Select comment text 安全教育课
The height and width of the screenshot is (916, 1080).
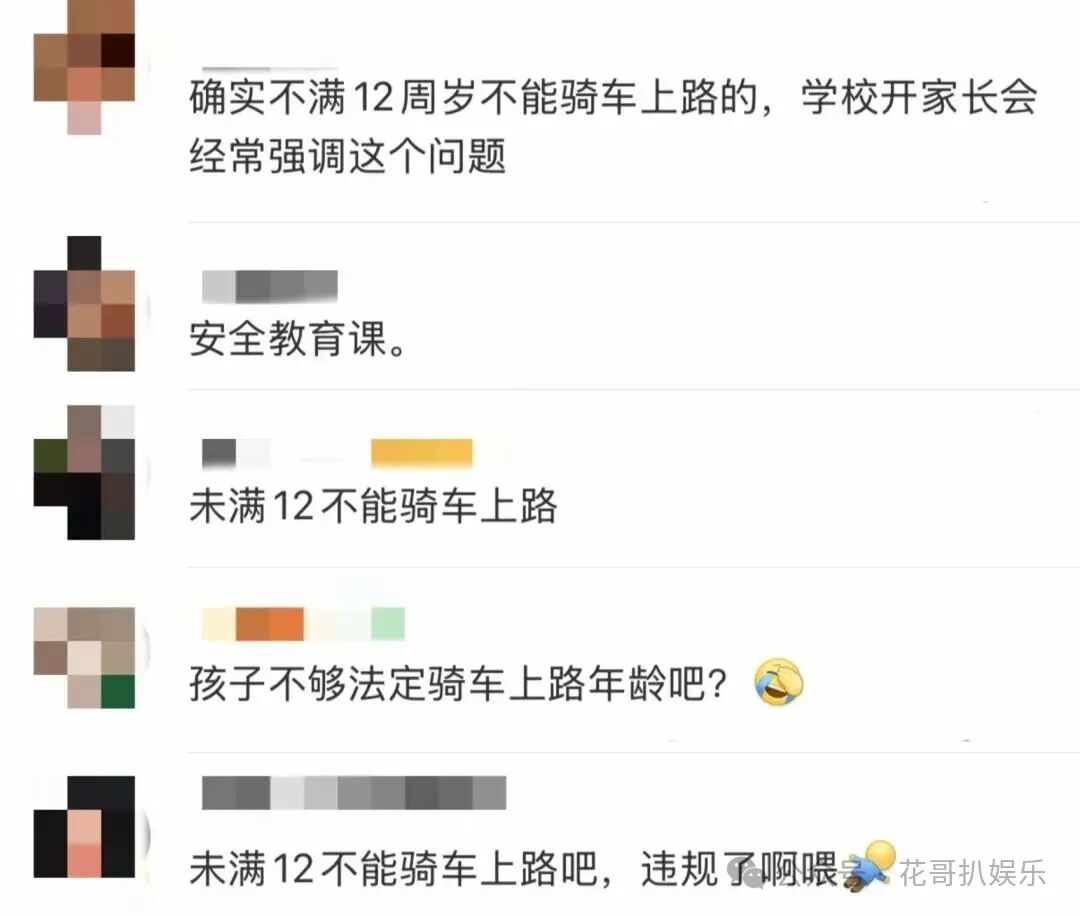pos(298,339)
